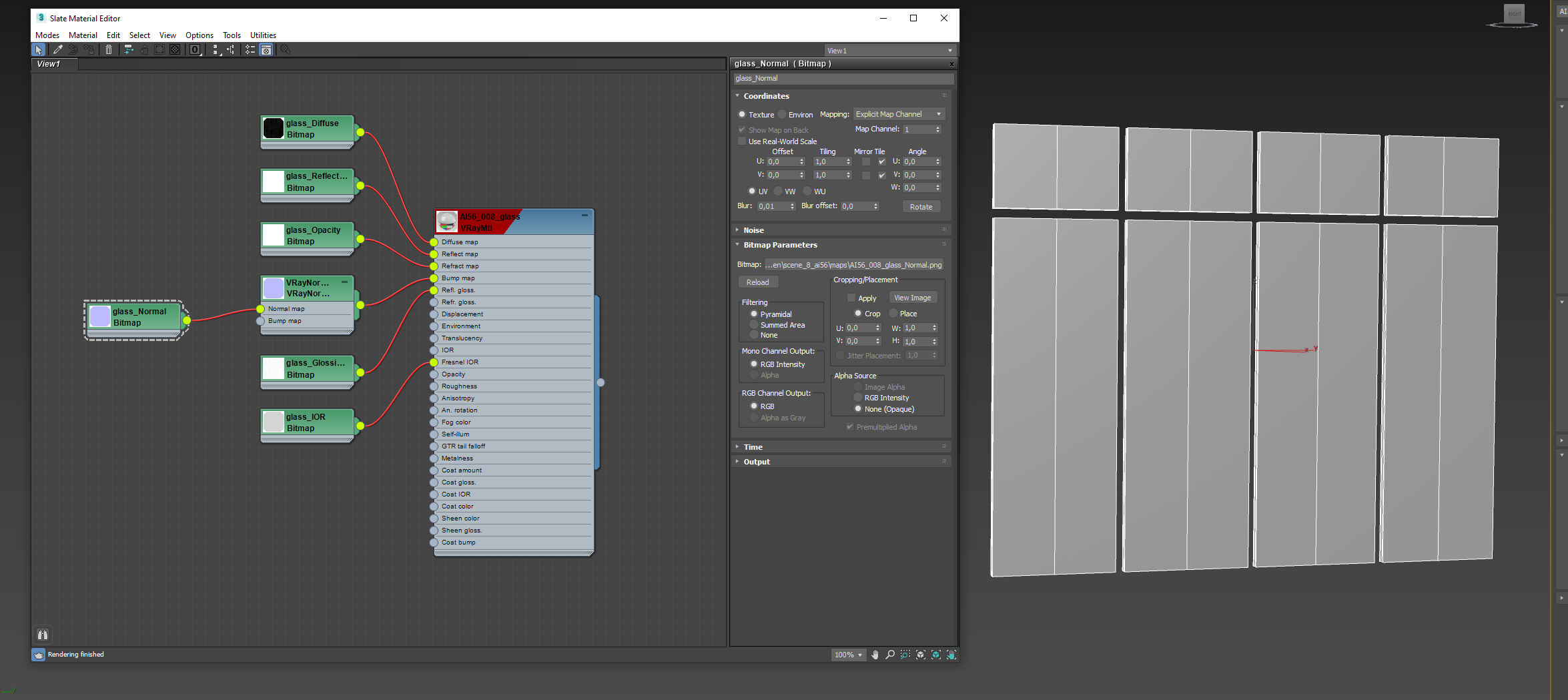The image size is (1568, 700).
Task: Click Hide Unused Nodeslots icon
Action: point(144,50)
